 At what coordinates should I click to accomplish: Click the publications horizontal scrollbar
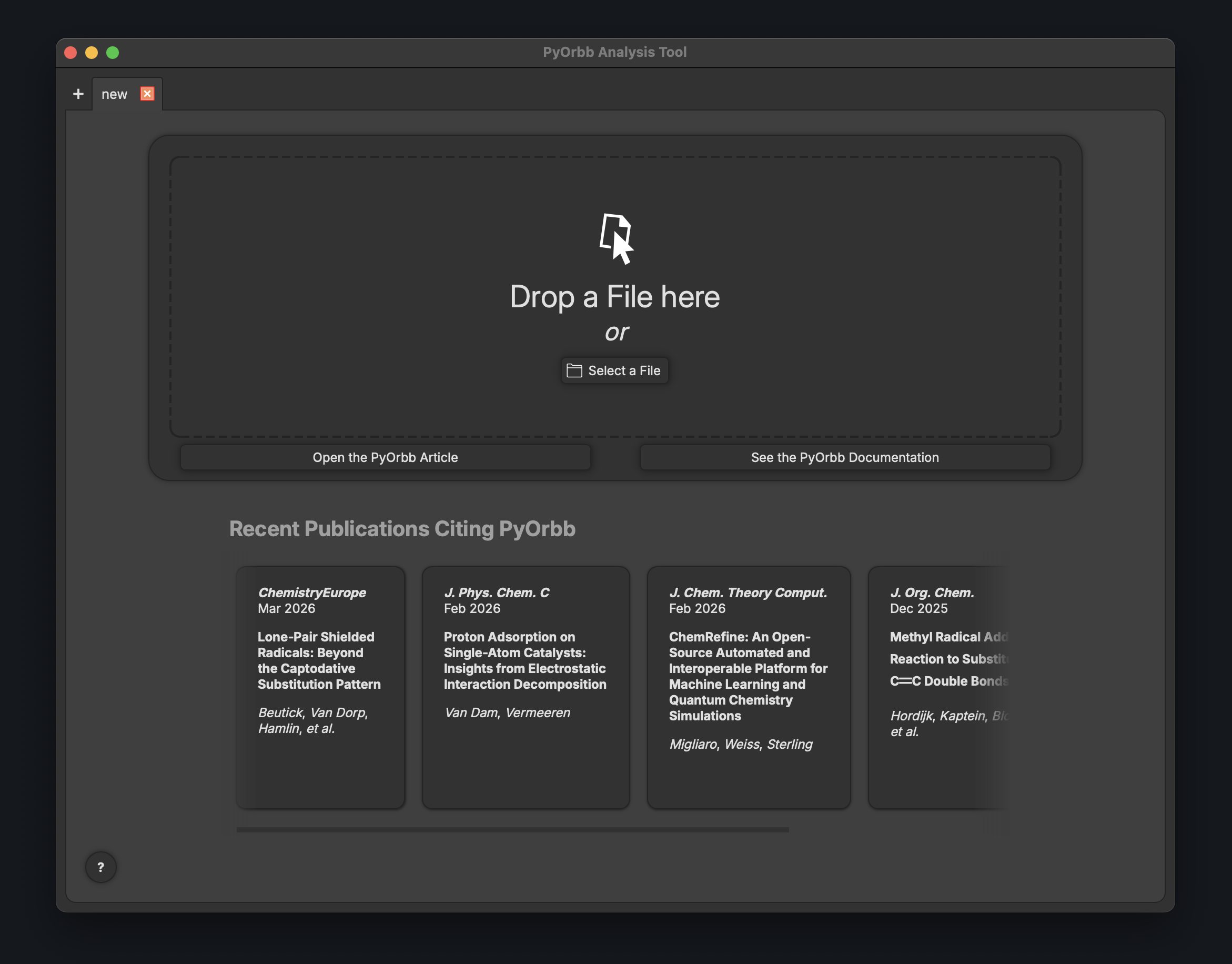pyautogui.click(x=513, y=830)
